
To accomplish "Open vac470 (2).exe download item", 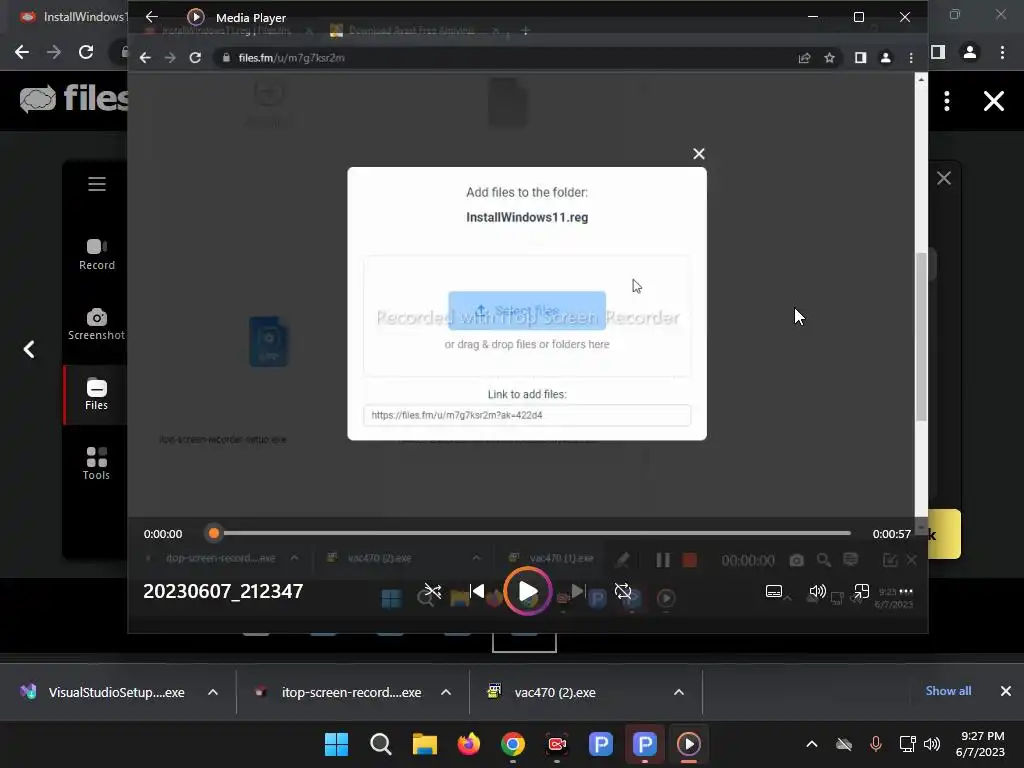I will click(x=542, y=692).
